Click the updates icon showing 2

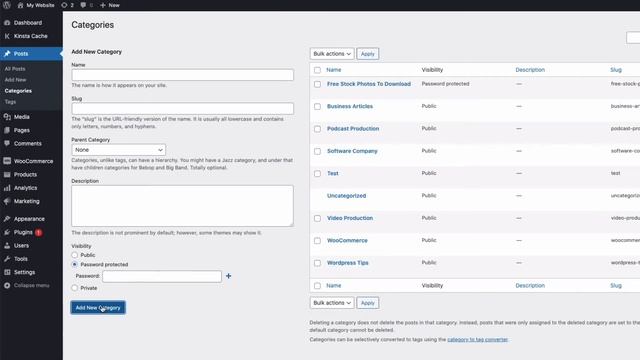tap(64, 5)
